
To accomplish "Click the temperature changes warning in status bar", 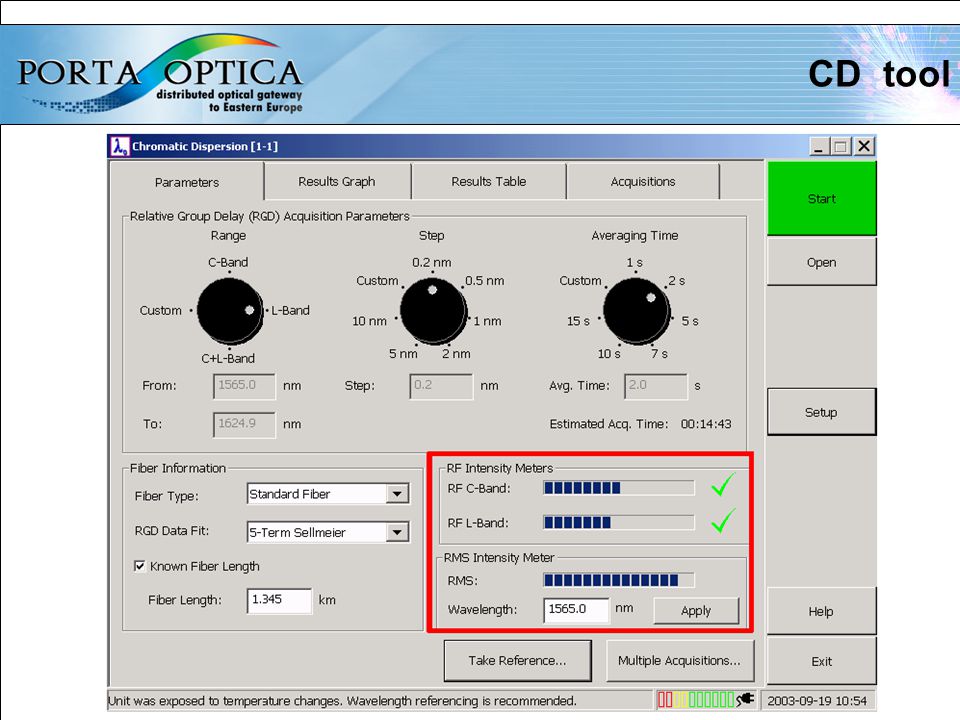I will pyautogui.click(x=342, y=700).
